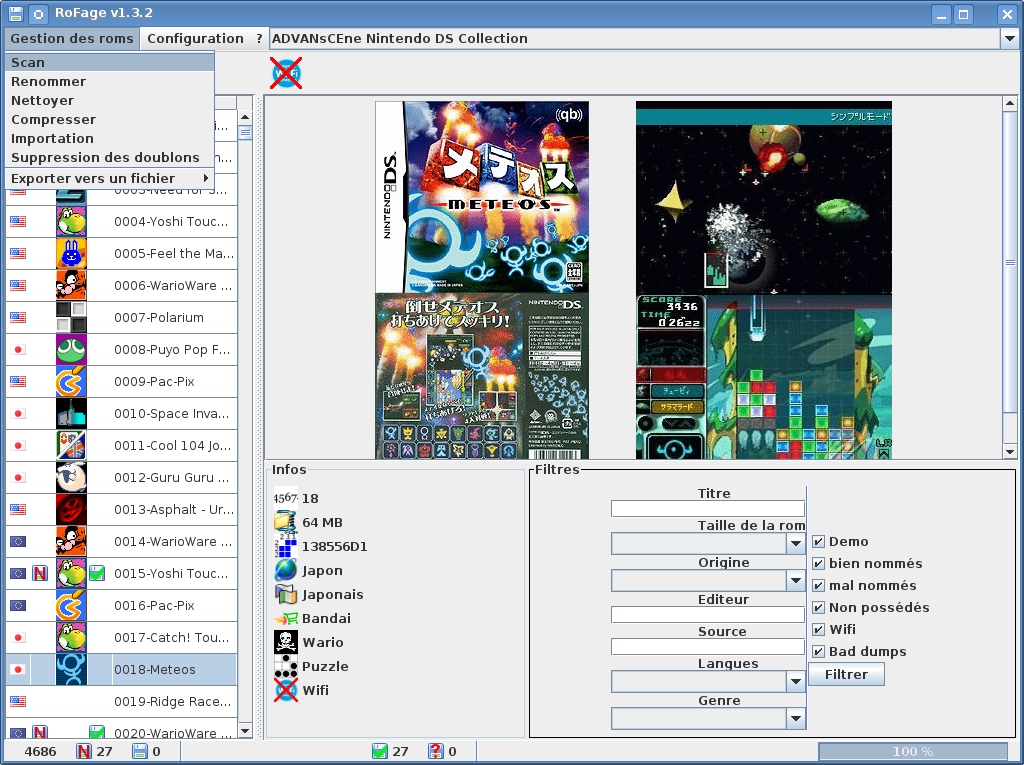Image resolution: width=1024 pixels, height=765 pixels.
Task: Click the 100 % progress bar
Action: [x=913, y=751]
